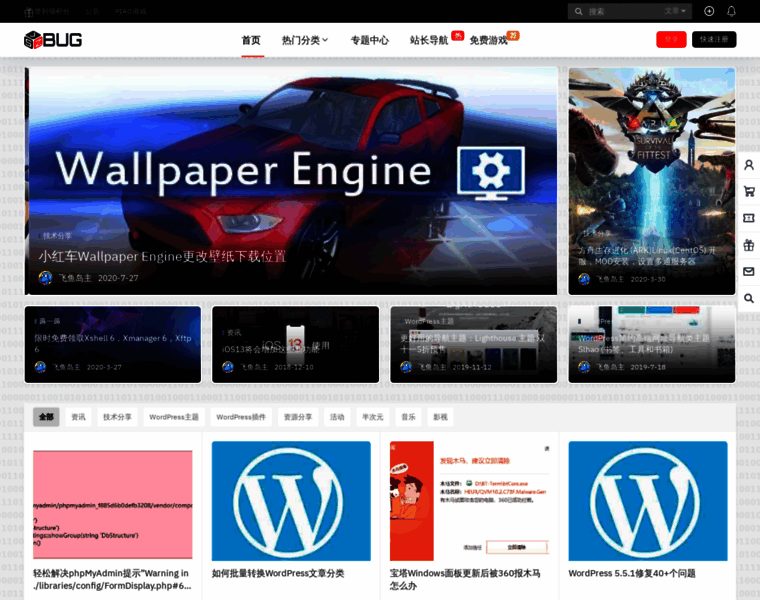This screenshot has height=600, width=760.
Task: Click the coupon ticket icon in side toolbar
Action: [x=749, y=218]
